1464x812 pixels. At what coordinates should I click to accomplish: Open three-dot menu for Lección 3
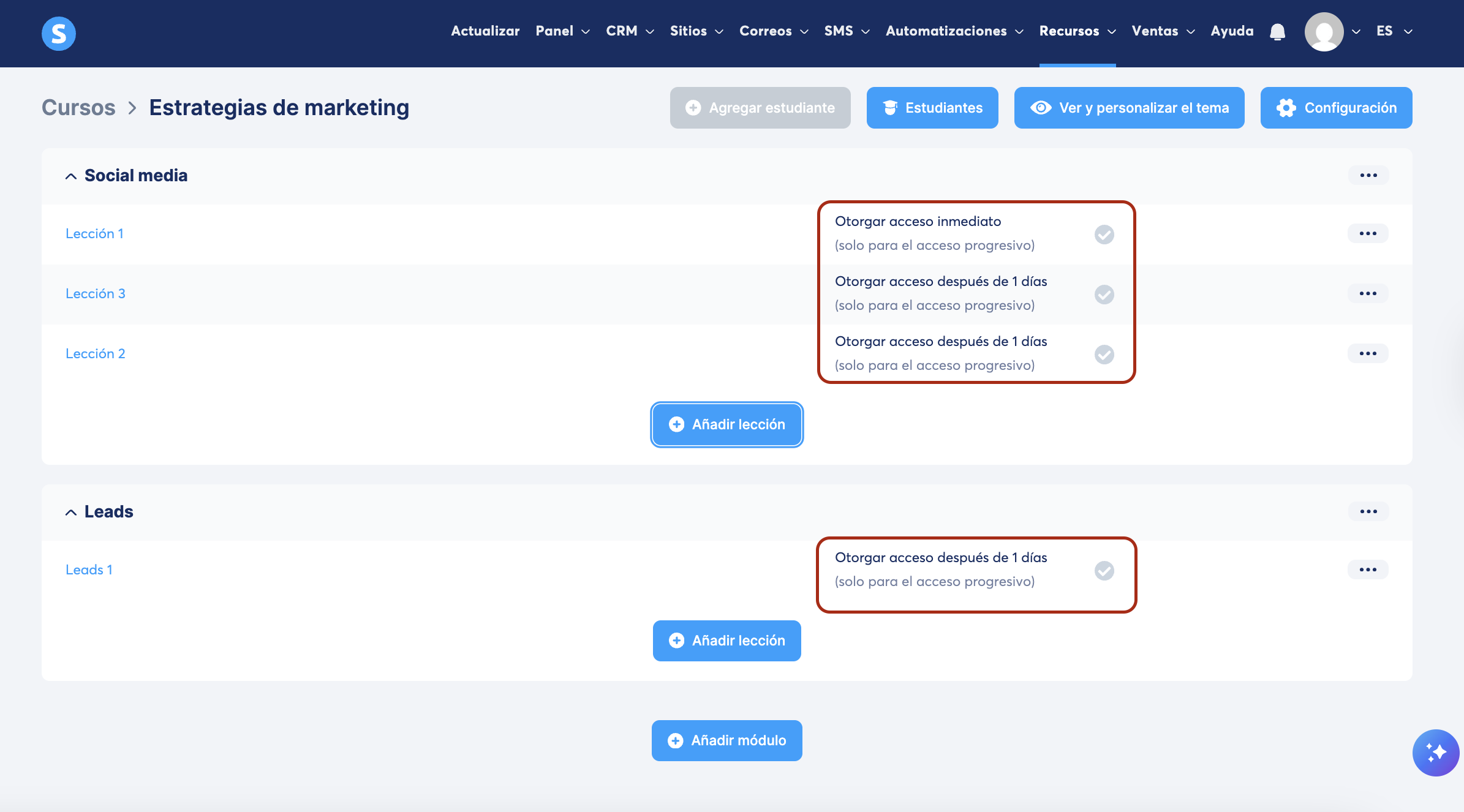[1367, 293]
